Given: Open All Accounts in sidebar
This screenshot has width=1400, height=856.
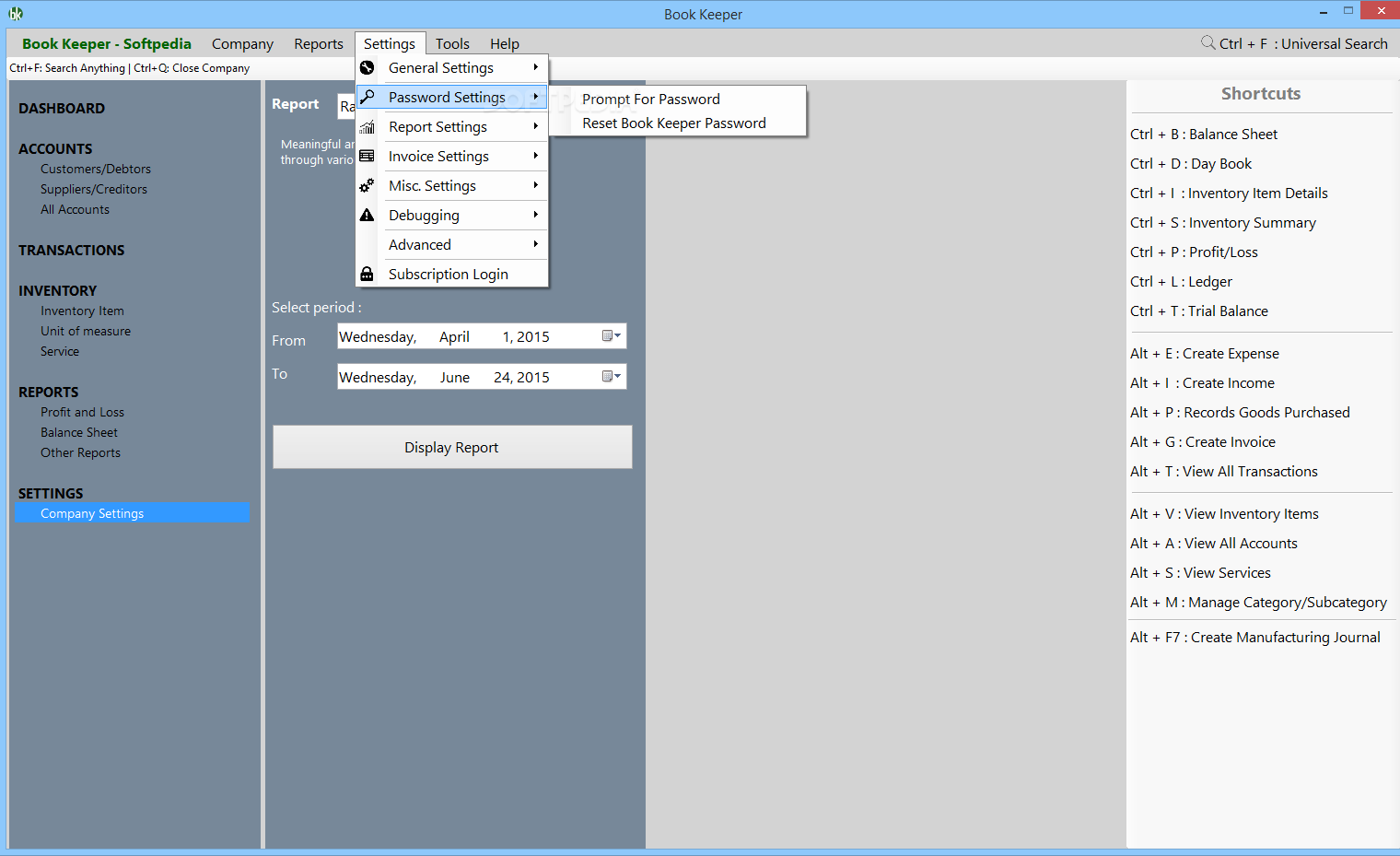Looking at the screenshot, I should [x=75, y=209].
